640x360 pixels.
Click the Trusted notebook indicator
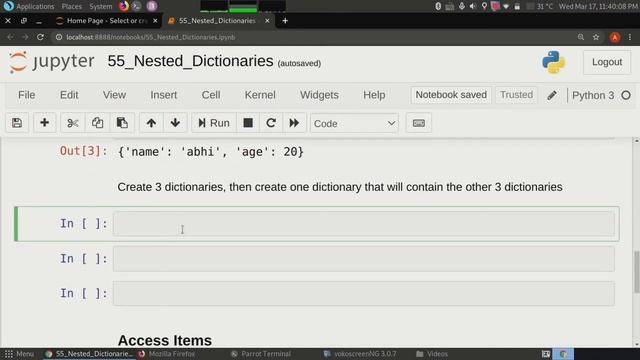coord(516,95)
